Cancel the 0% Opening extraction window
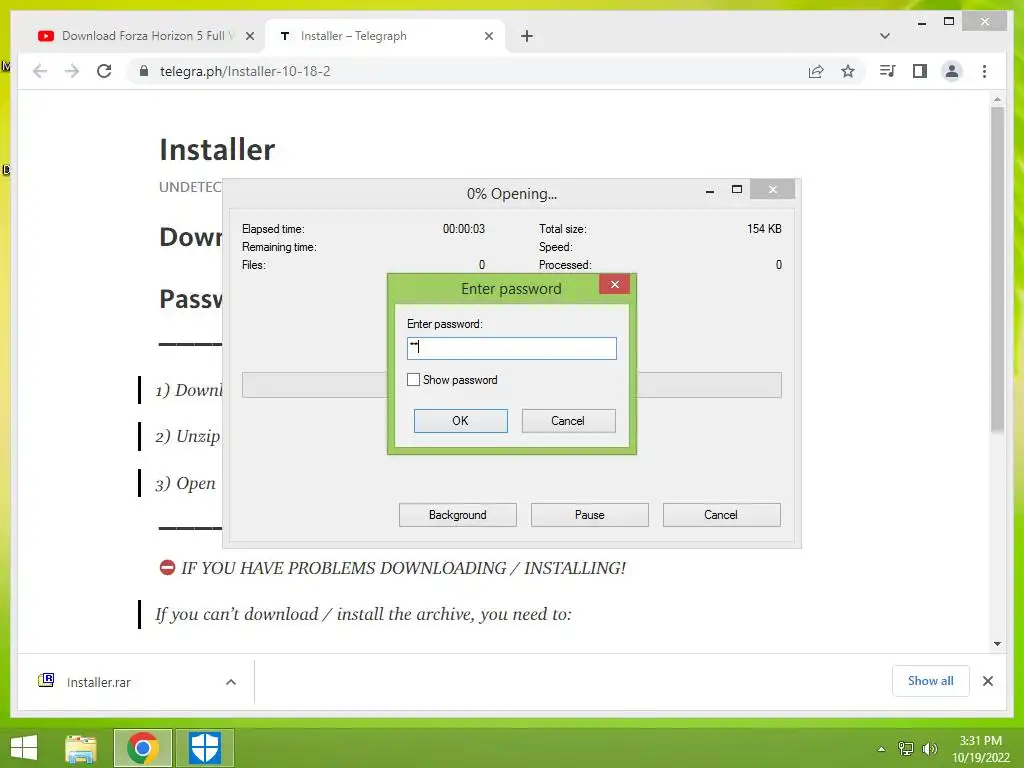Image resolution: width=1024 pixels, height=768 pixels. (x=721, y=515)
